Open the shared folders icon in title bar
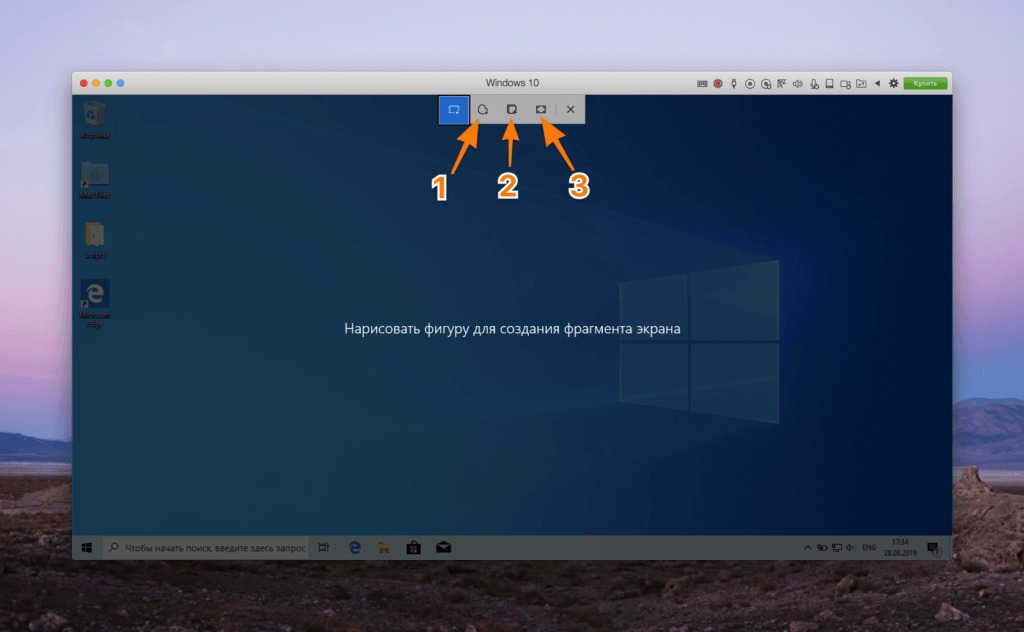 click(861, 84)
